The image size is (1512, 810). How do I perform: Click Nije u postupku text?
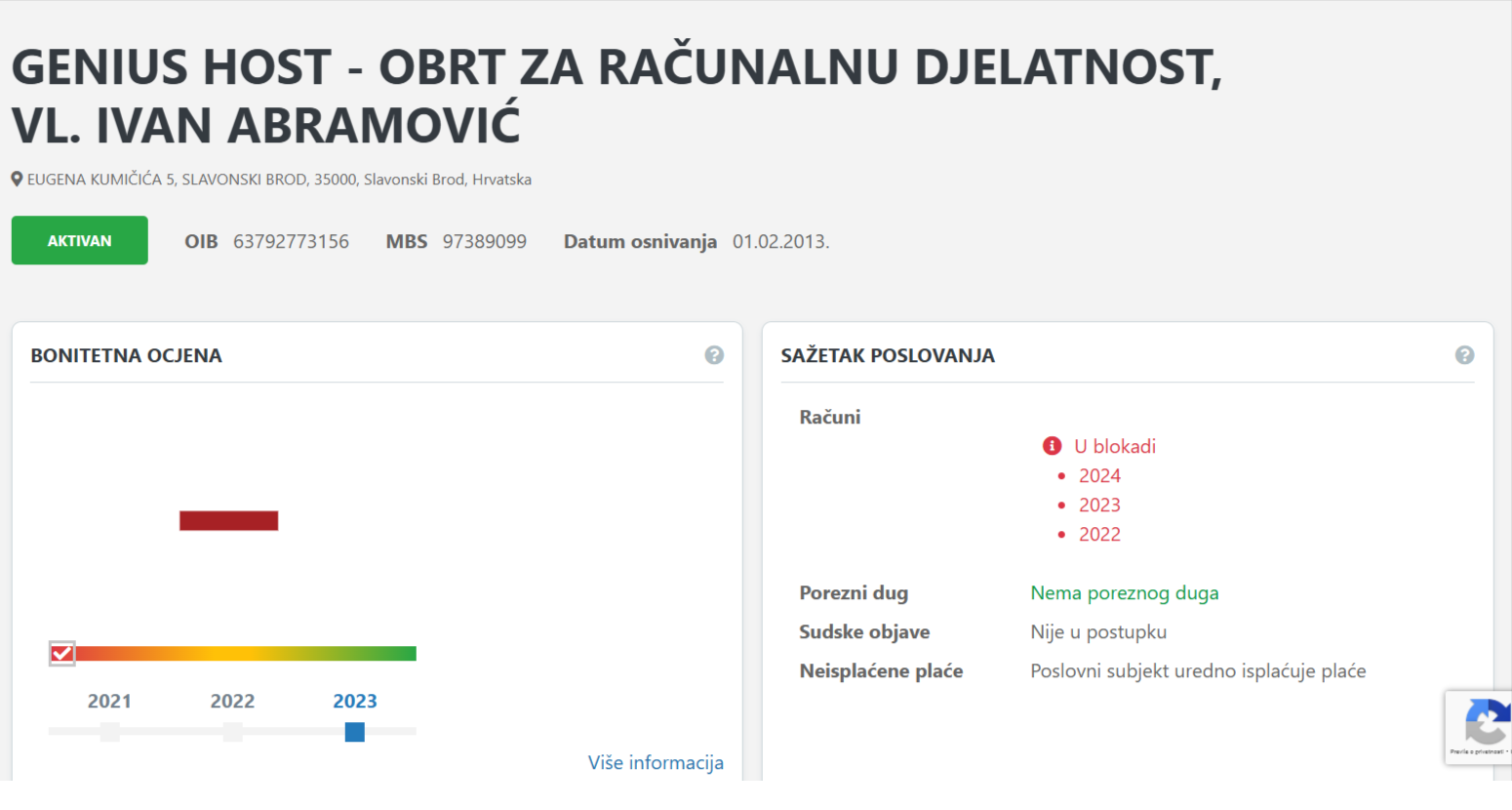point(1098,631)
